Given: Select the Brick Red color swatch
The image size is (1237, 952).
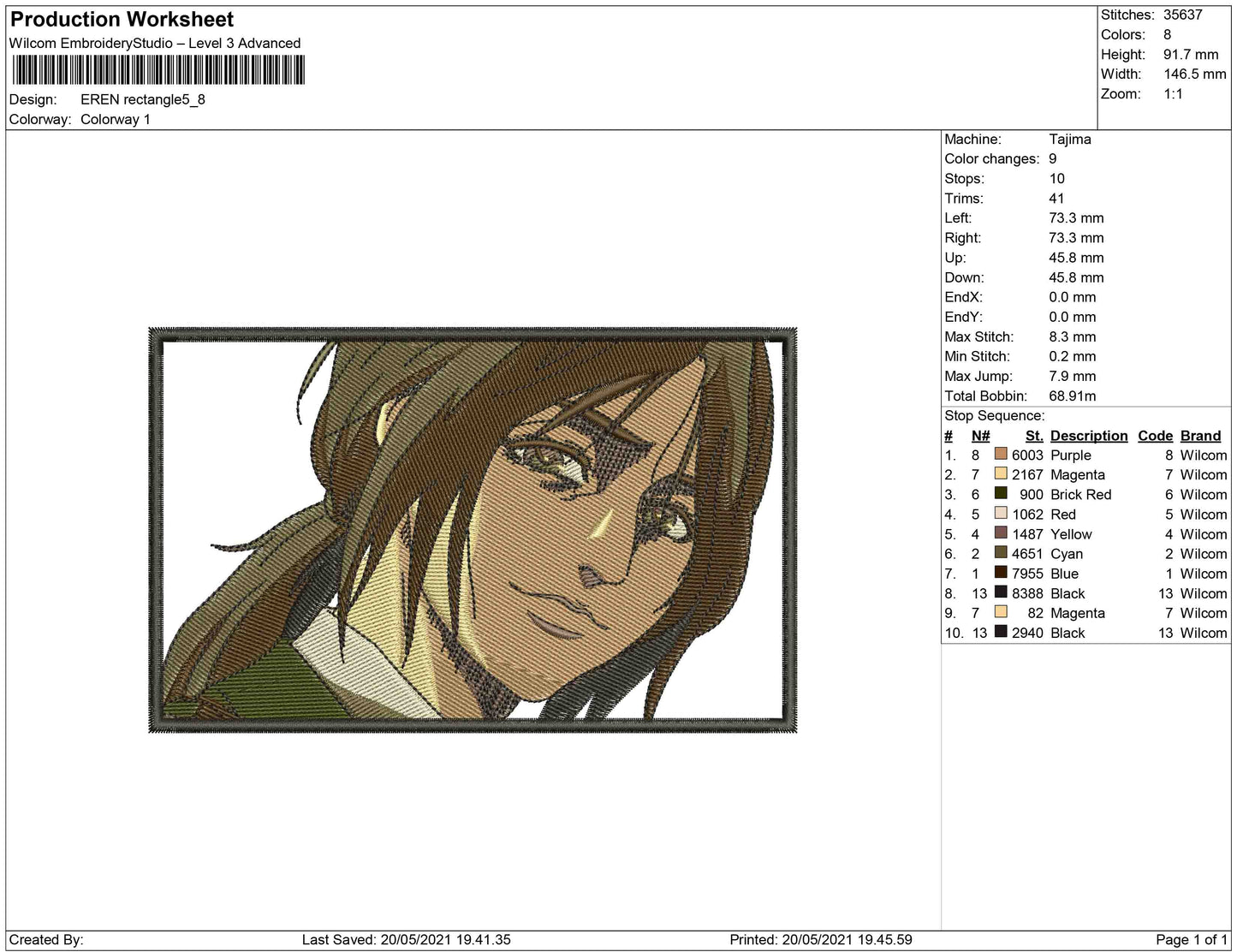Looking at the screenshot, I should point(1000,494).
